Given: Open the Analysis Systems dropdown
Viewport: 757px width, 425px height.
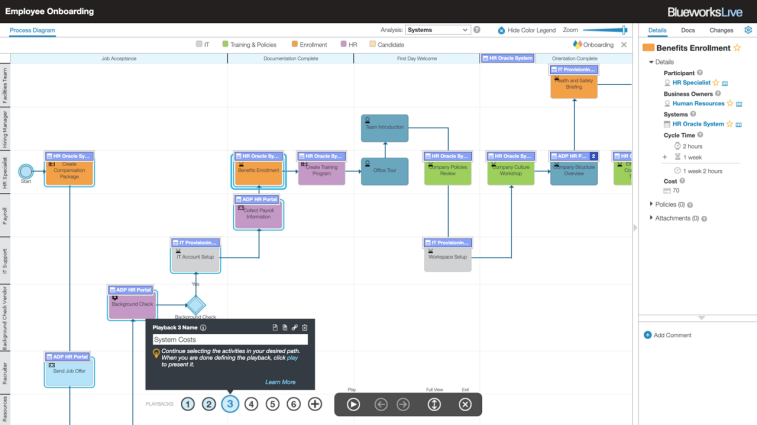Looking at the screenshot, I should pyautogui.click(x=437, y=30).
